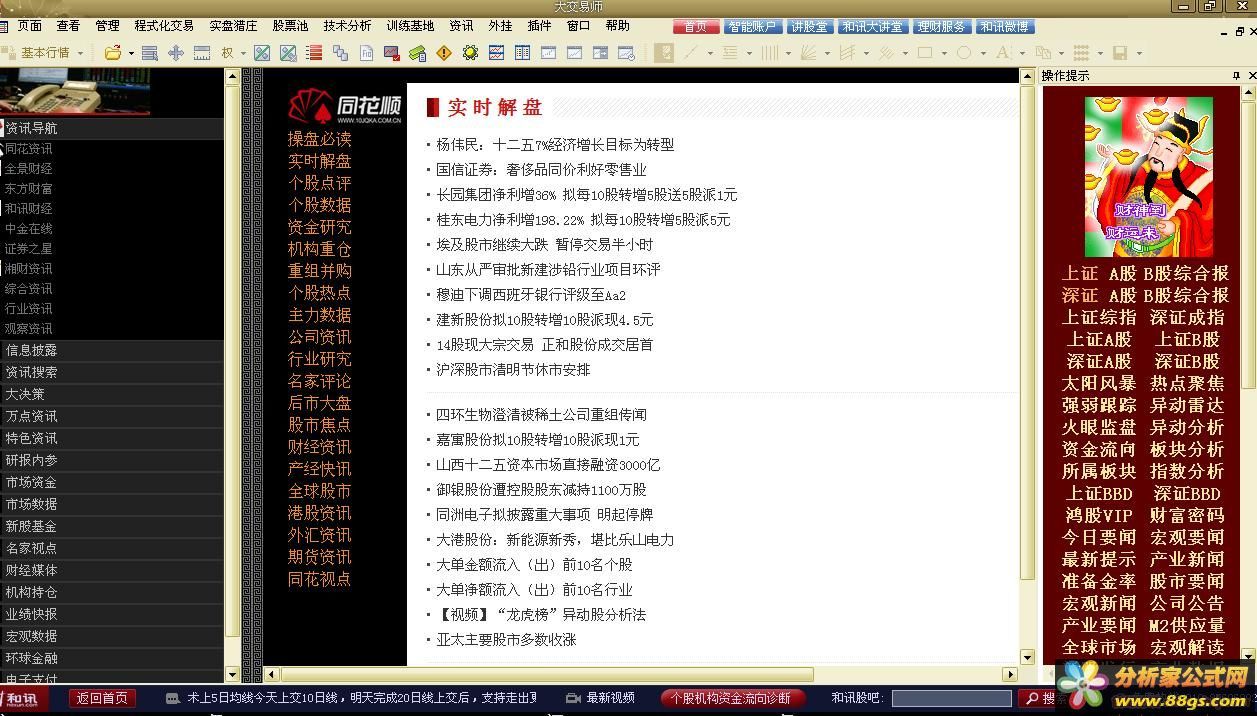
Task: Click the green money bills toolbar icon
Action: pos(418,53)
